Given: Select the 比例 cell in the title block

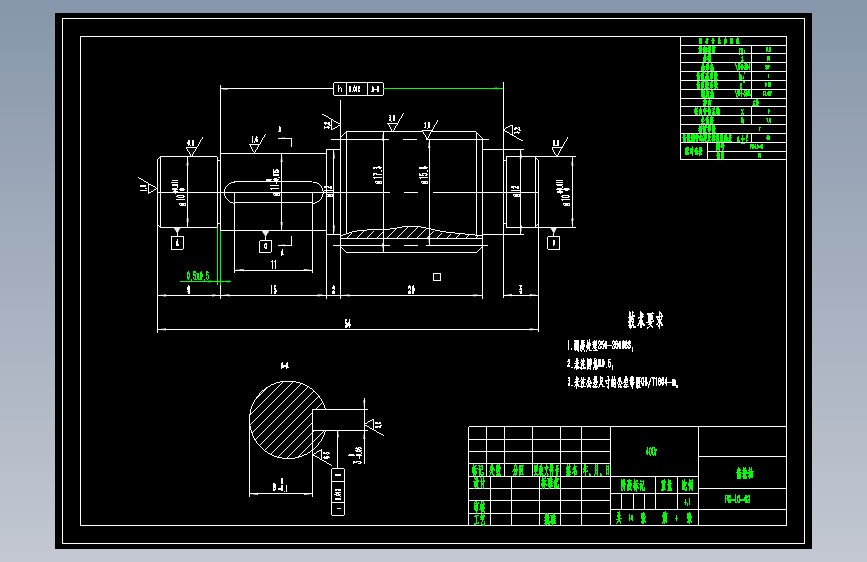Looking at the screenshot, I should 687,485.
